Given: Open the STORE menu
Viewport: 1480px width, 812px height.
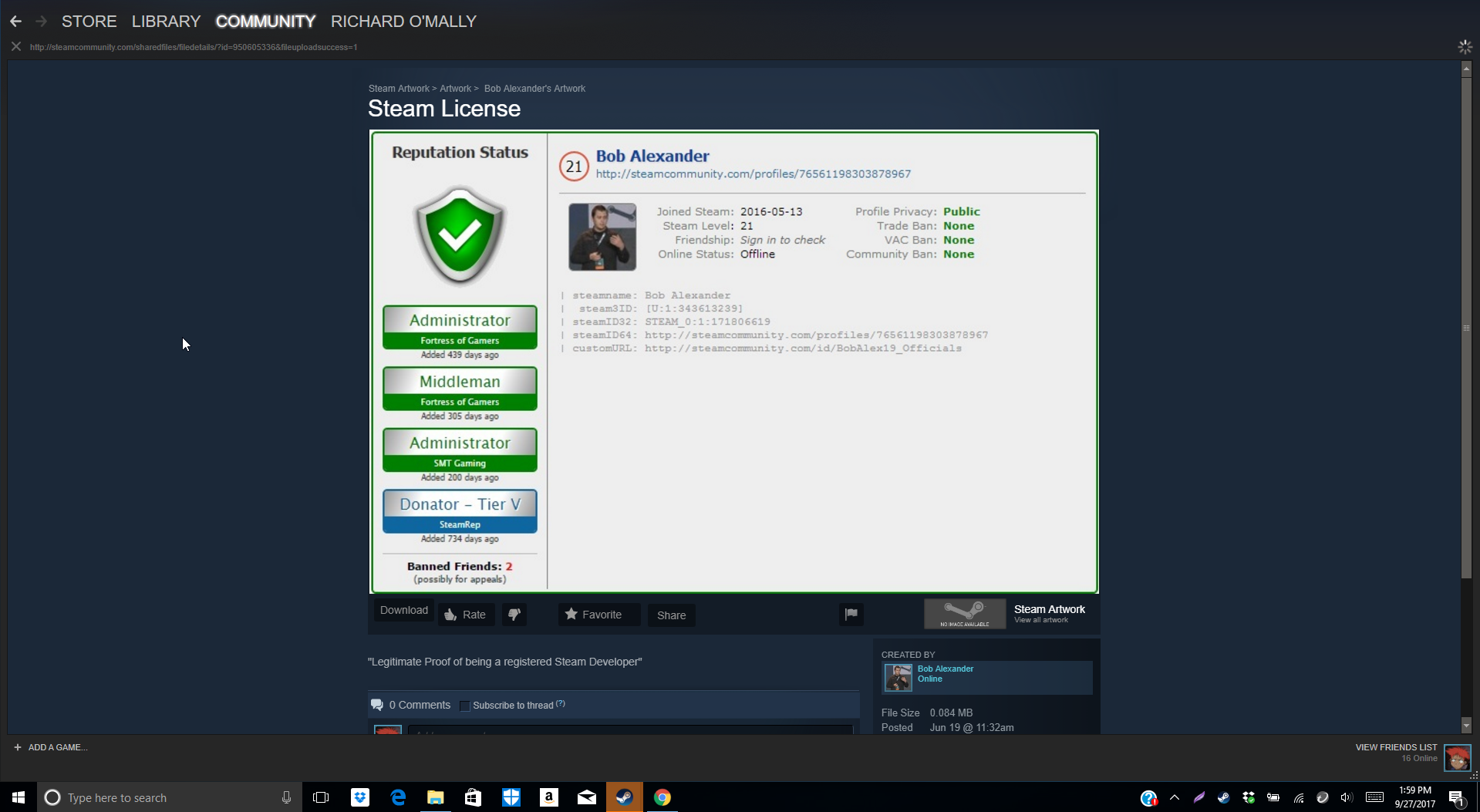Looking at the screenshot, I should coord(89,22).
